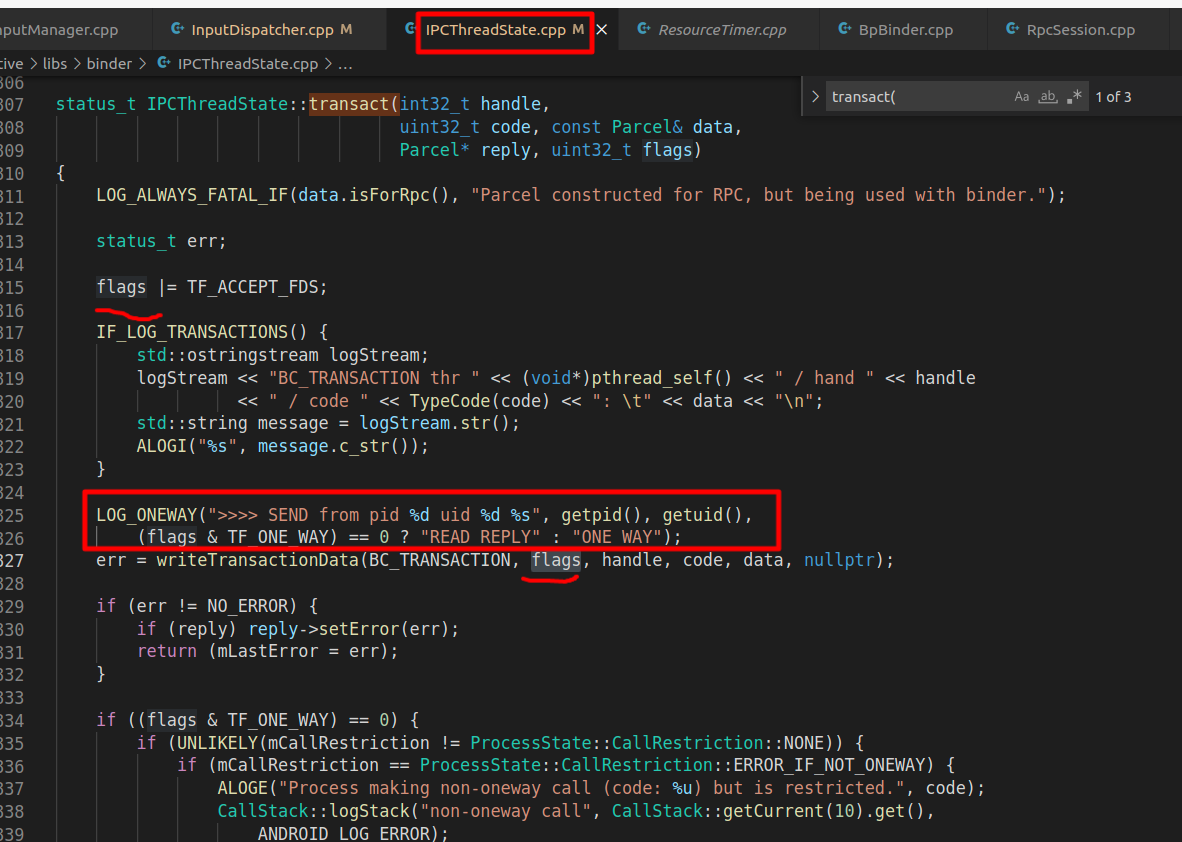
Task: Click 'reply->setError(err)' on line 330
Action: [349, 629]
